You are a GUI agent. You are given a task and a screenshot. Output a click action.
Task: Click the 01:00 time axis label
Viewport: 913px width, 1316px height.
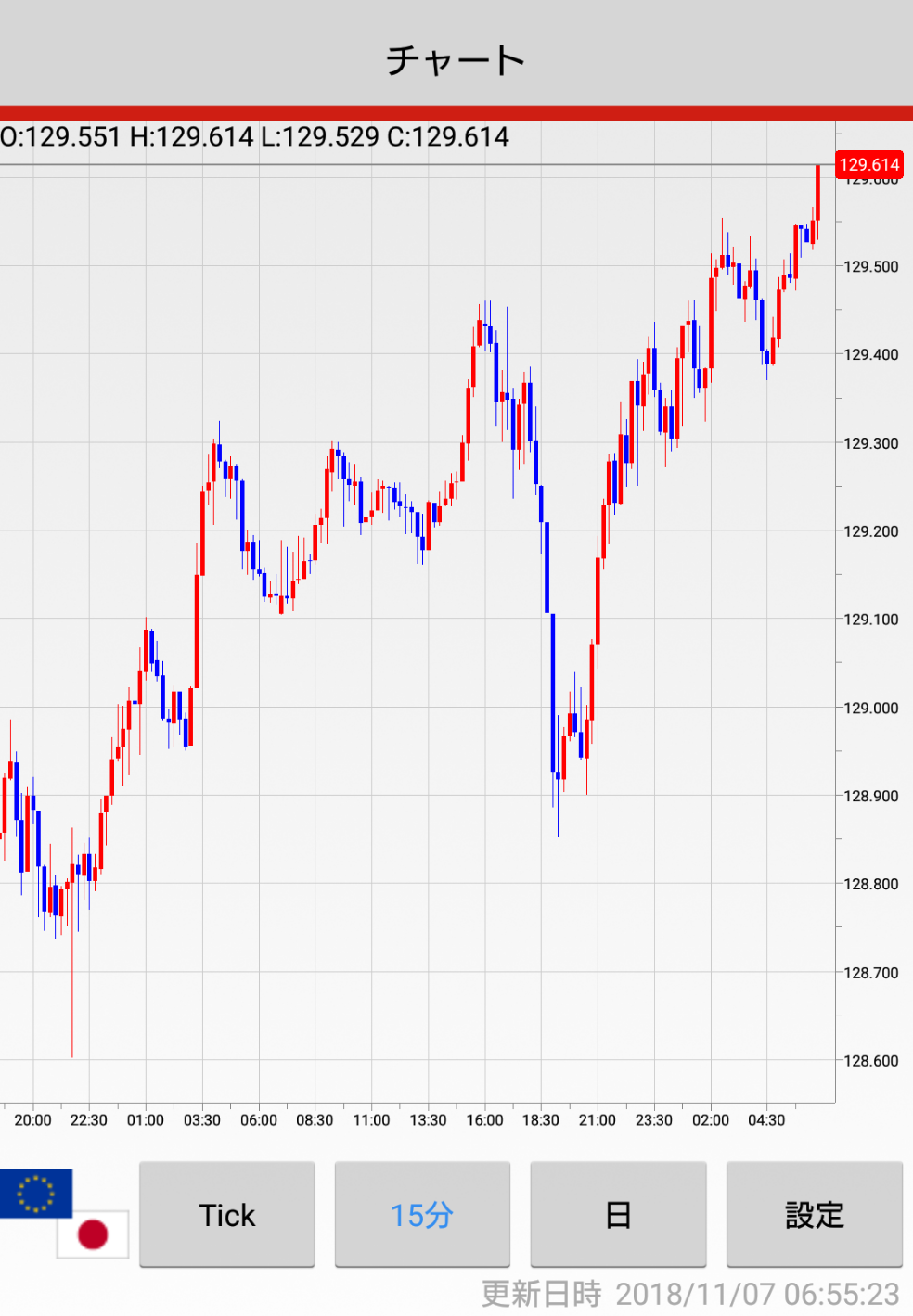(146, 1120)
